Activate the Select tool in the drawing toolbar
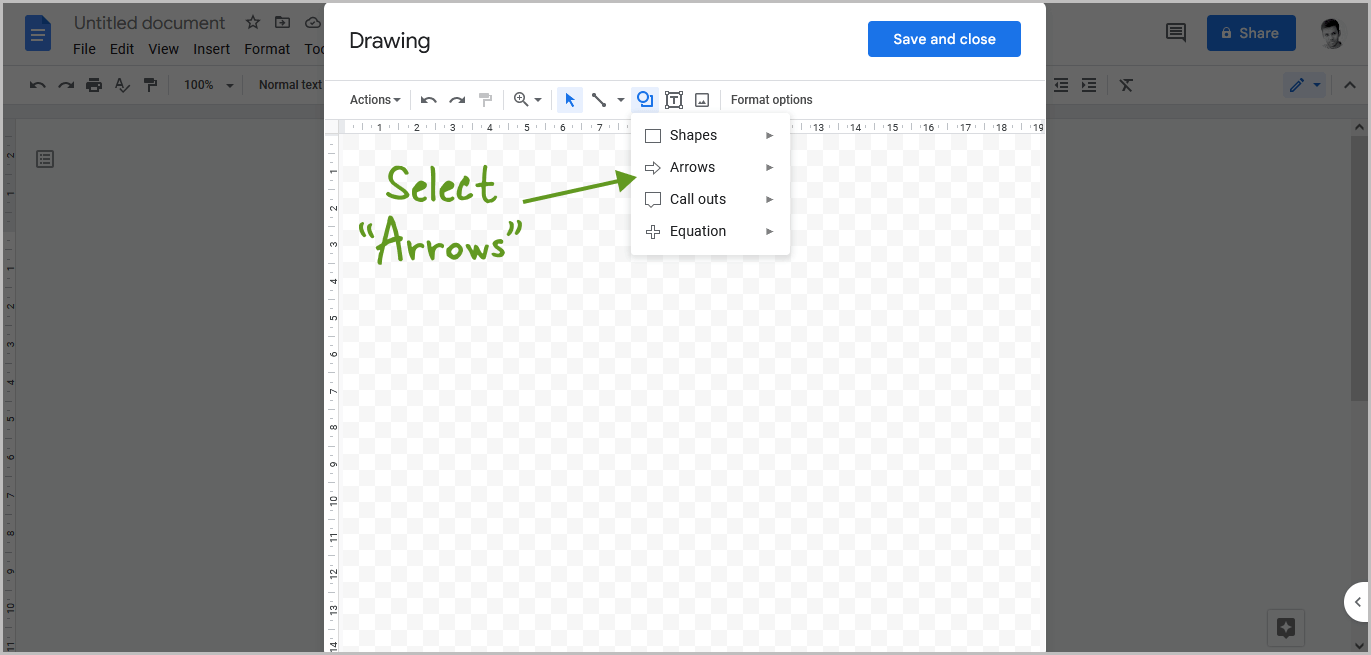 (x=569, y=99)
